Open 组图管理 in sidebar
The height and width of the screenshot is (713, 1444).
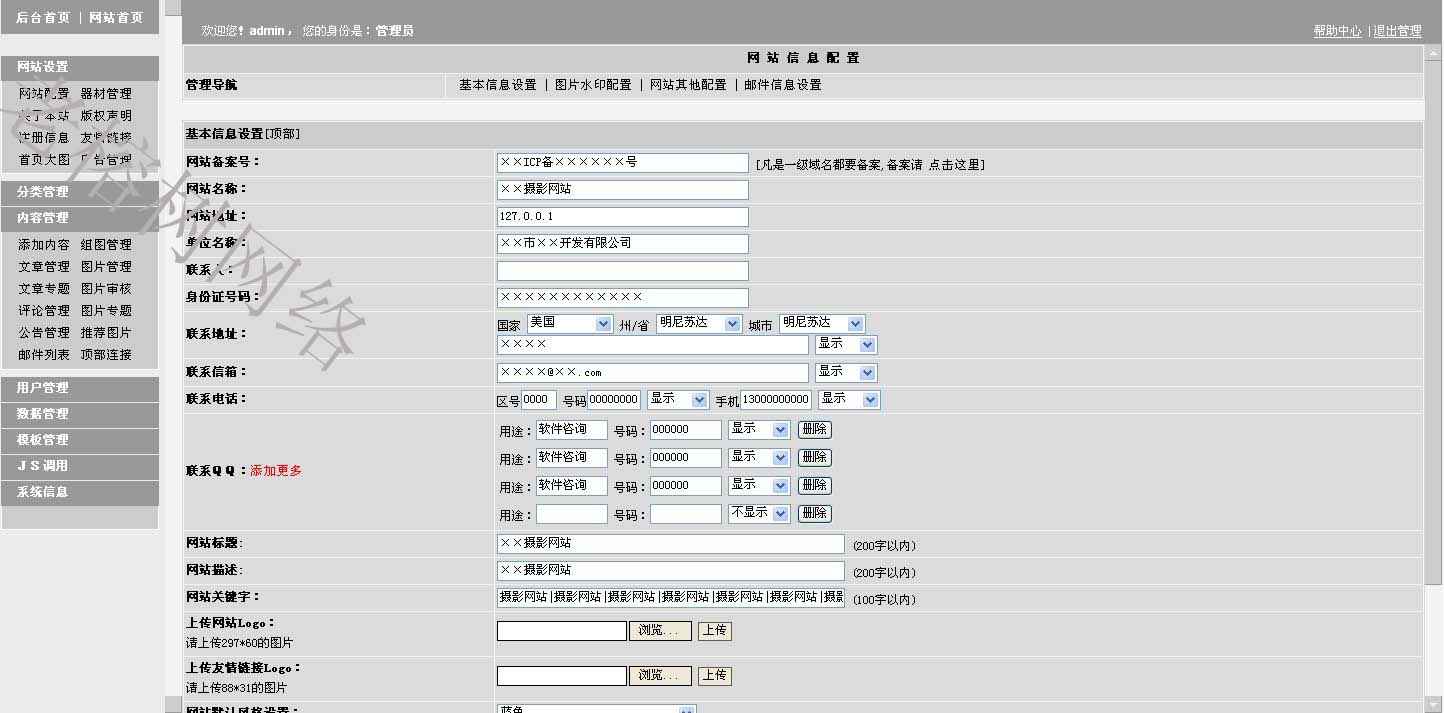coord(106,245)
